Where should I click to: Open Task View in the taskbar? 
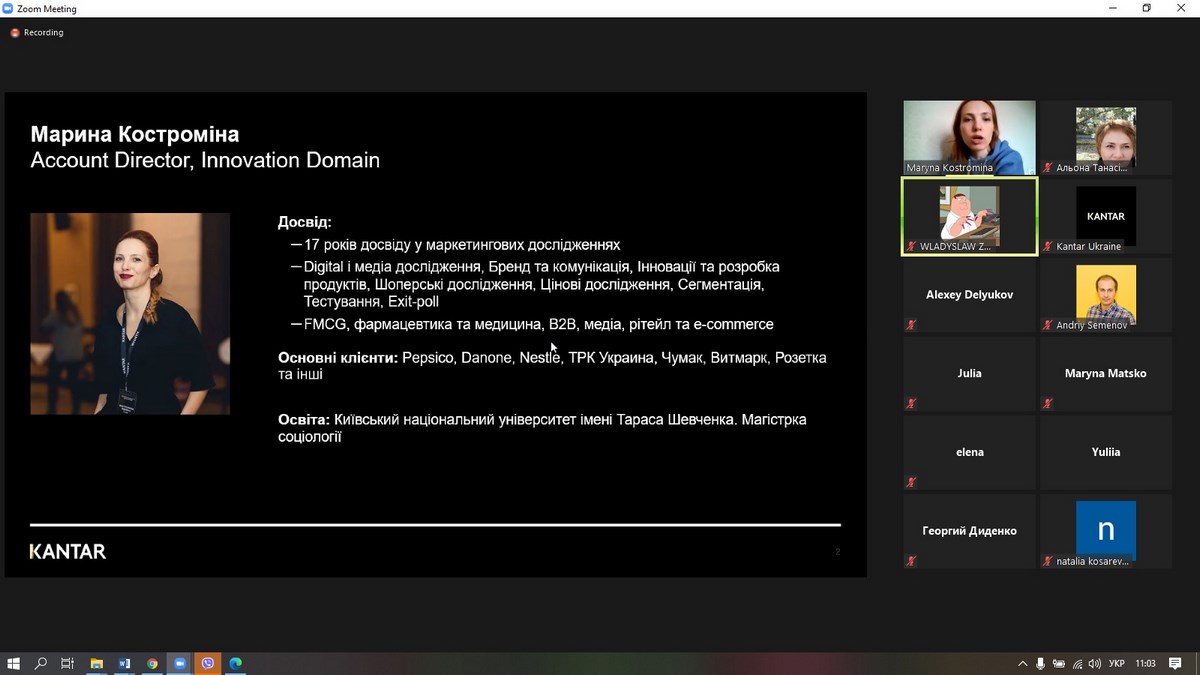[68, 663]
